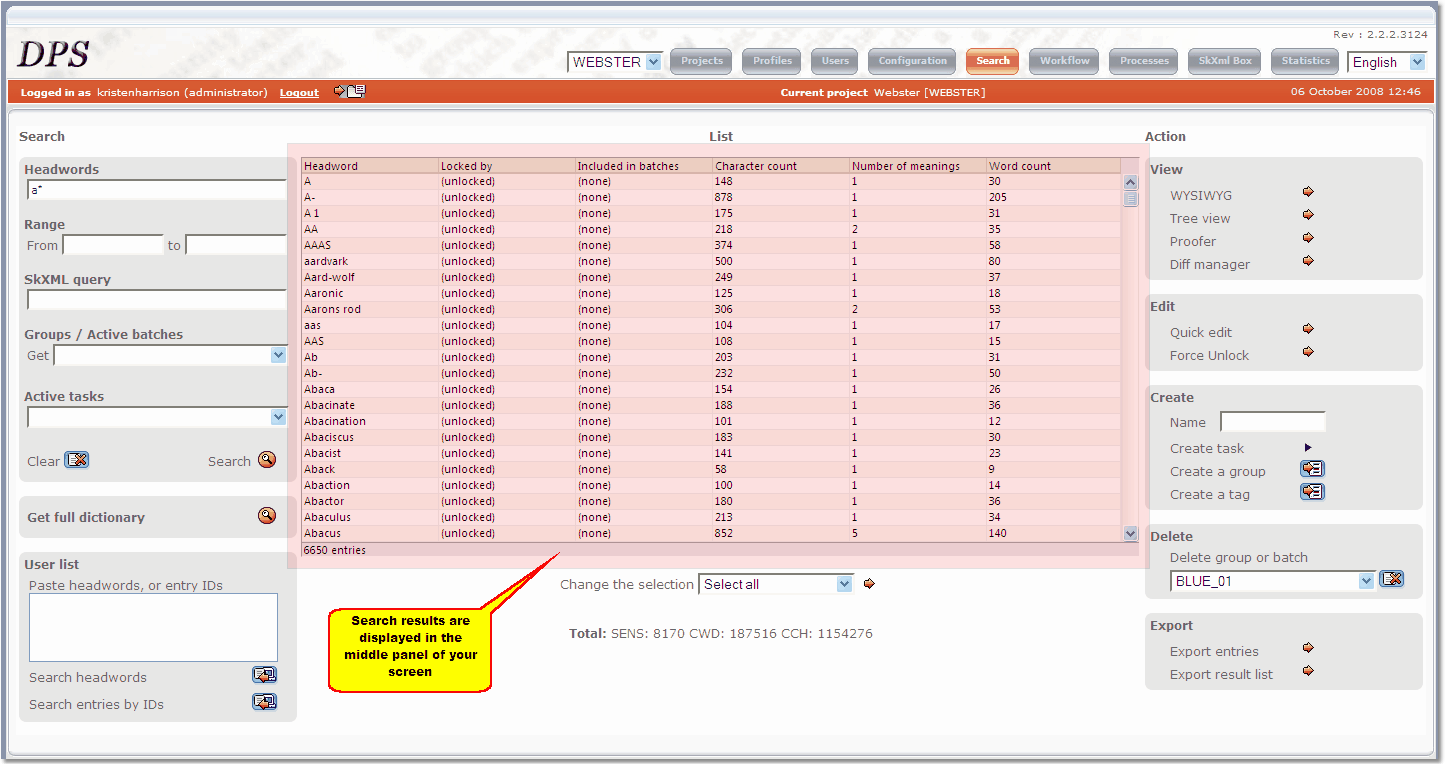Image resolution: width=1445 pixels, height=766 pixels.
Task: Switch to the Workflow tab
Action: click(1065, 61)
